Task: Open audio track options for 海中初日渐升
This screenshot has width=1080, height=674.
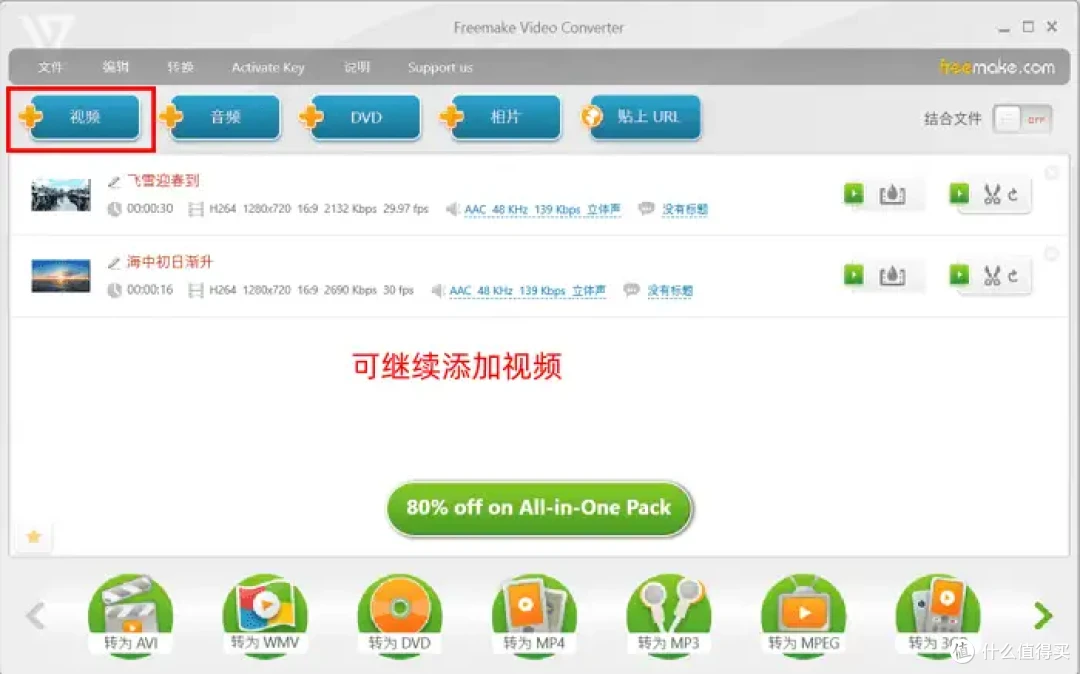Action: tap(528, 291)
